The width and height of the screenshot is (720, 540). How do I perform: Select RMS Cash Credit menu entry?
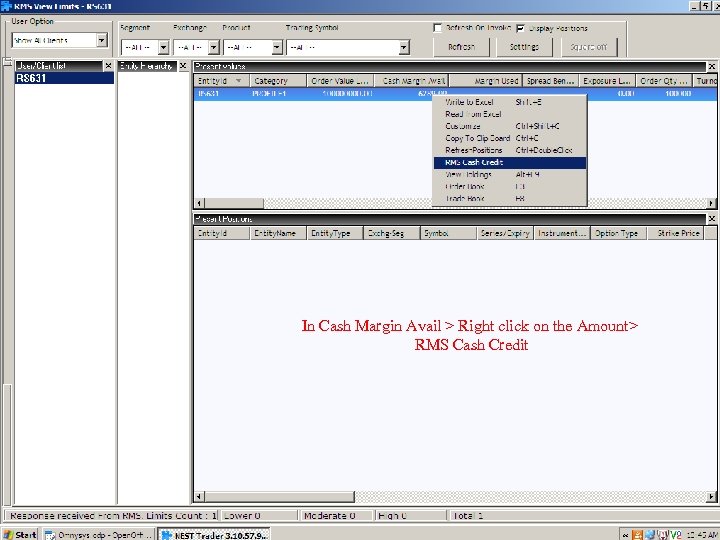pos(510,163)
